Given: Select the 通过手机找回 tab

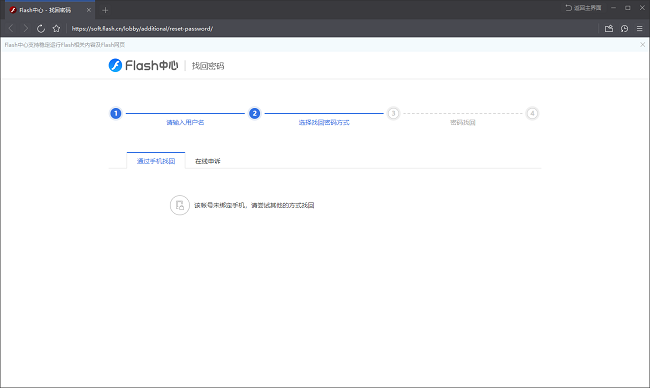Looking at the screenshot, I should [156, 161].
